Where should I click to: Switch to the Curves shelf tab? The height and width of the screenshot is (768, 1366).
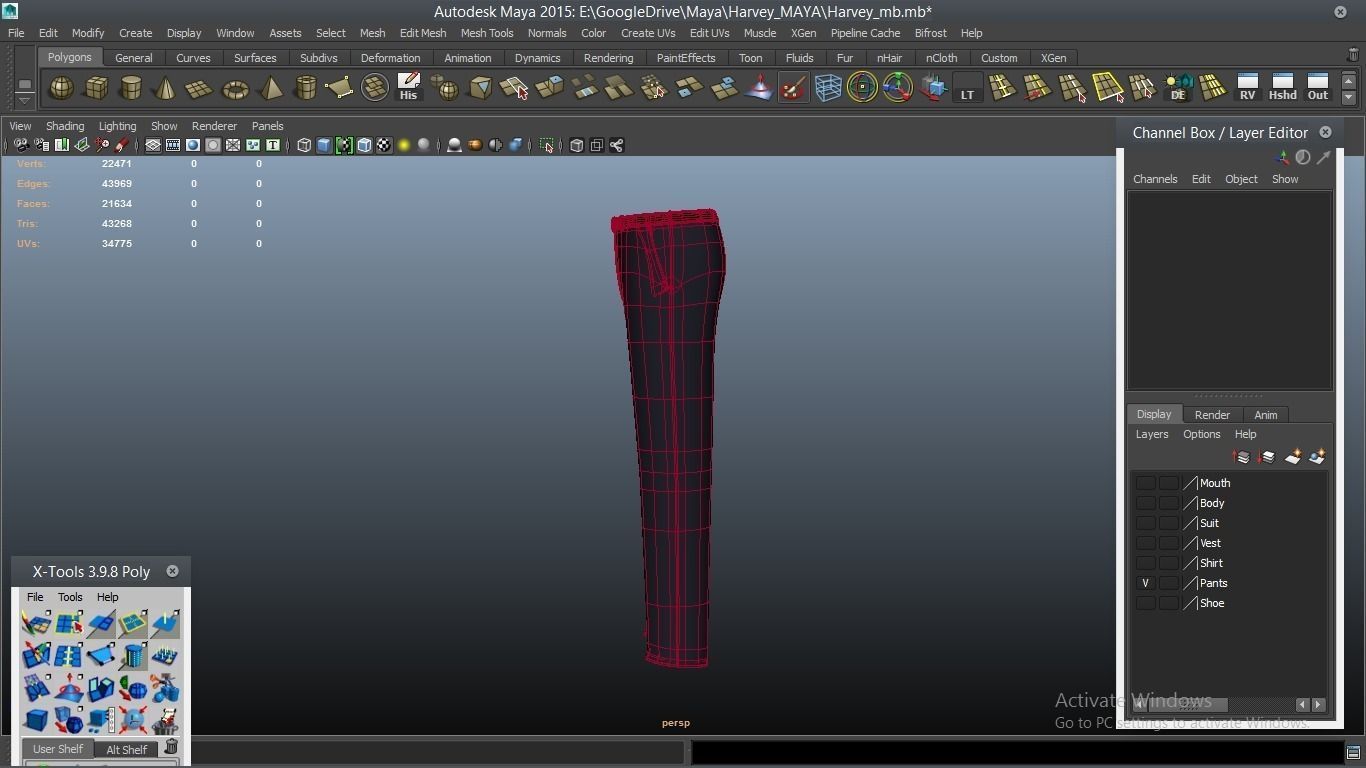click(193, 58)
